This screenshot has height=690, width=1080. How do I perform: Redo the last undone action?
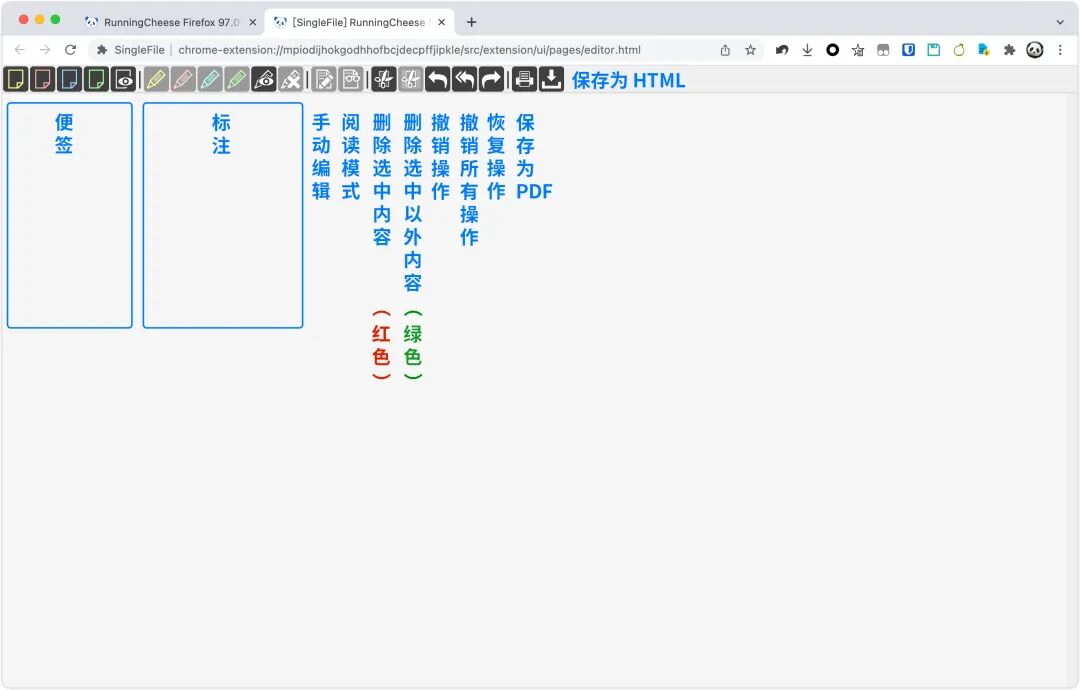[491, 80]
